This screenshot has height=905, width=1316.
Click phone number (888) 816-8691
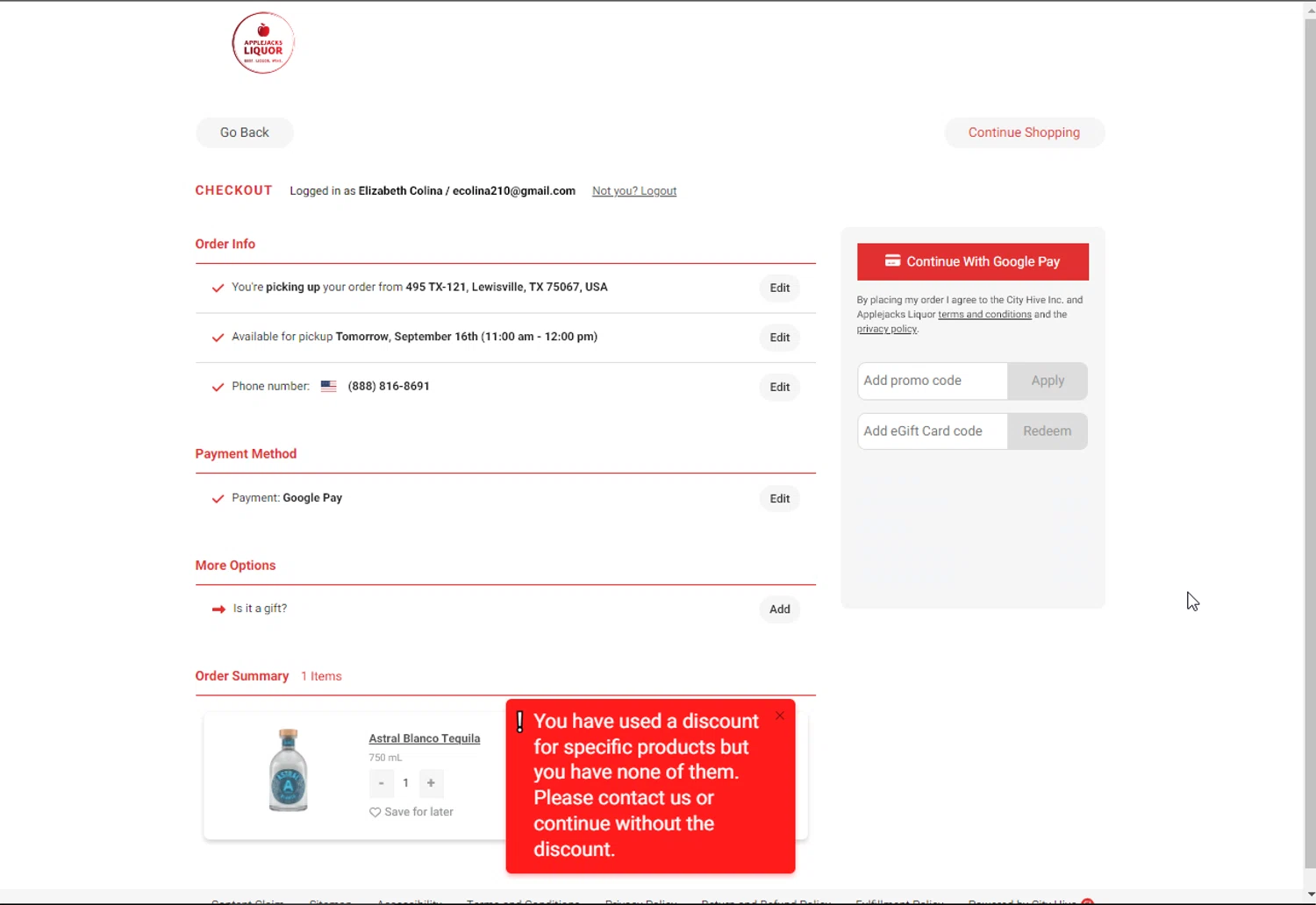pyautogui.click(x=389, y=386)
